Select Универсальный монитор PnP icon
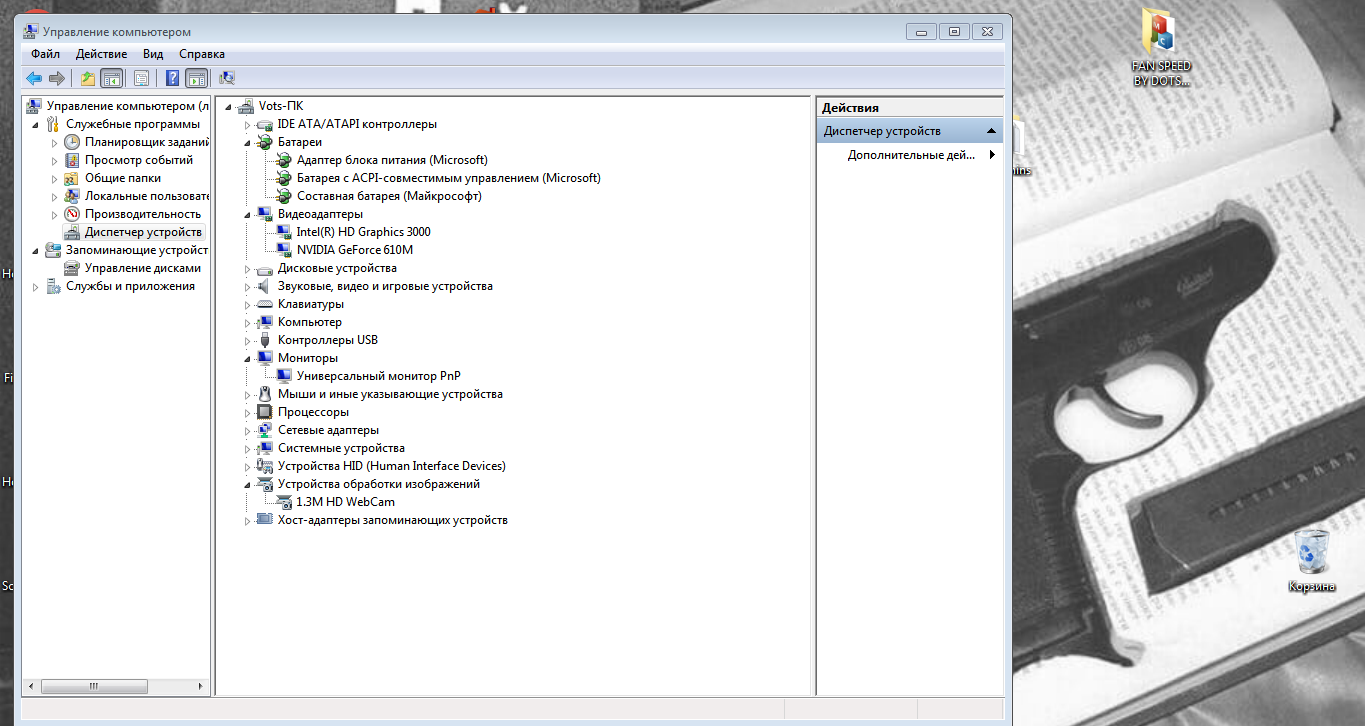The height and width of the screenshot is (726, 1365). 283,376
